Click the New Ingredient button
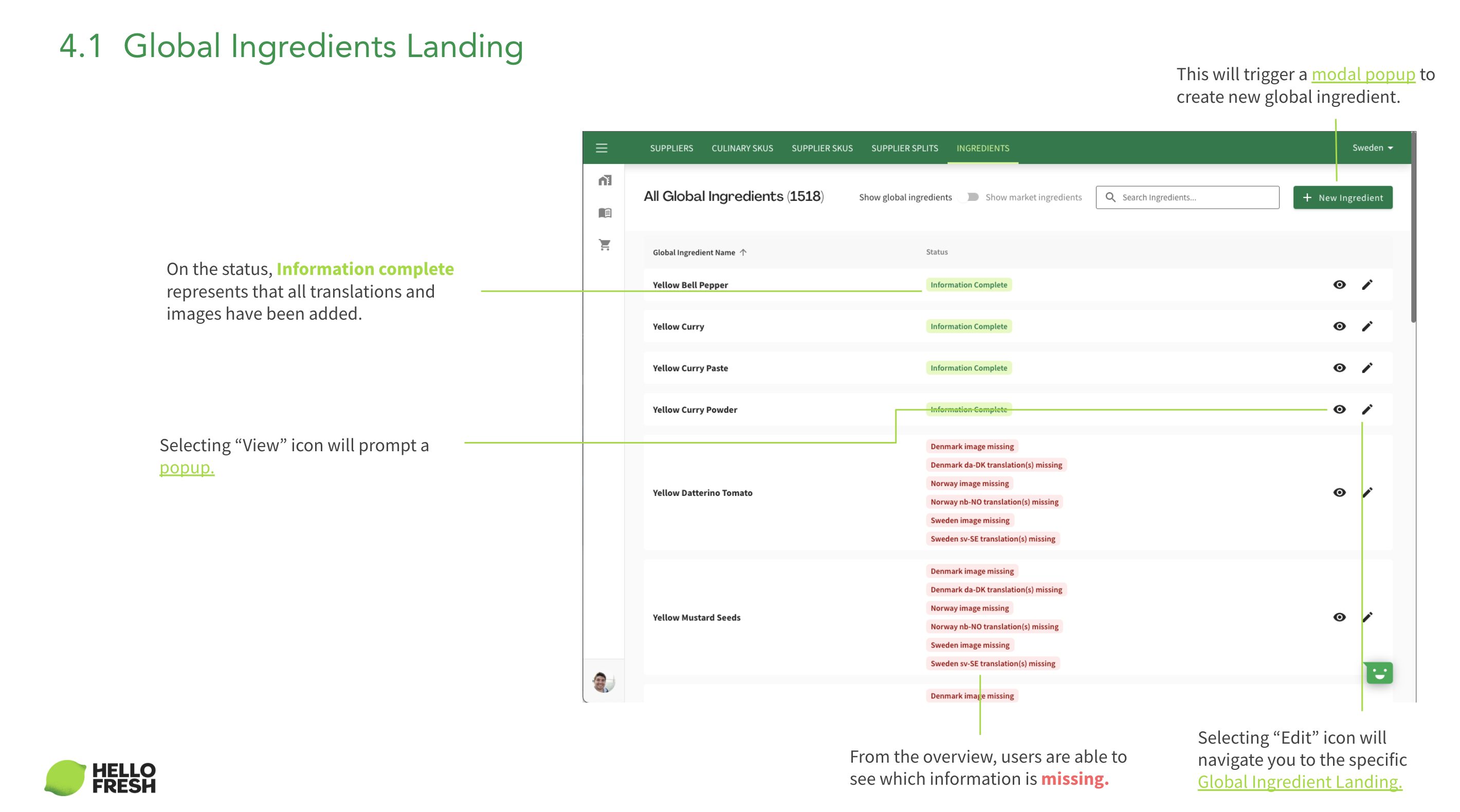The image size is (1460, 812). (1342, 197)
